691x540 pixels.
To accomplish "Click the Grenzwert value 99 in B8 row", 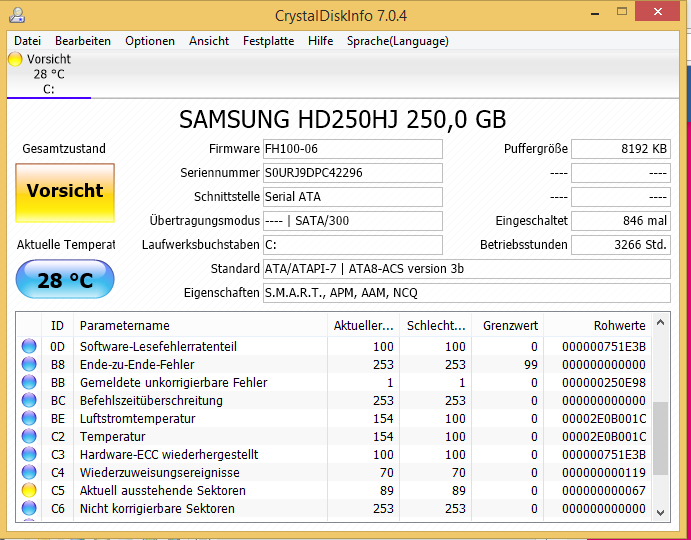I will pos(531,365).
